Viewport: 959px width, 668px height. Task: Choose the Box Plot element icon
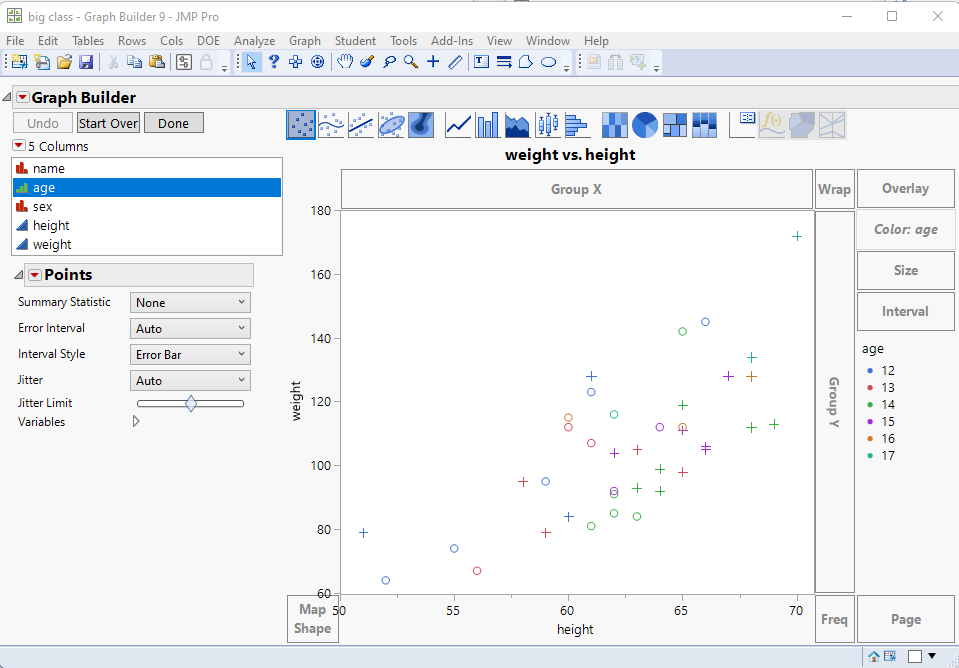click(x=547, y=125)
